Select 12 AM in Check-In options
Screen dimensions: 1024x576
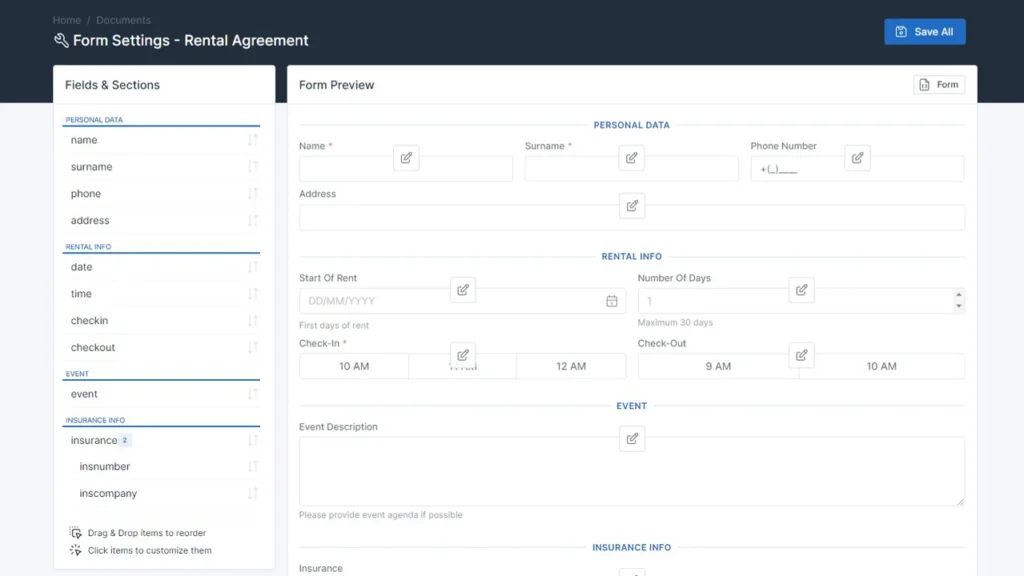(x=571, y=366)
